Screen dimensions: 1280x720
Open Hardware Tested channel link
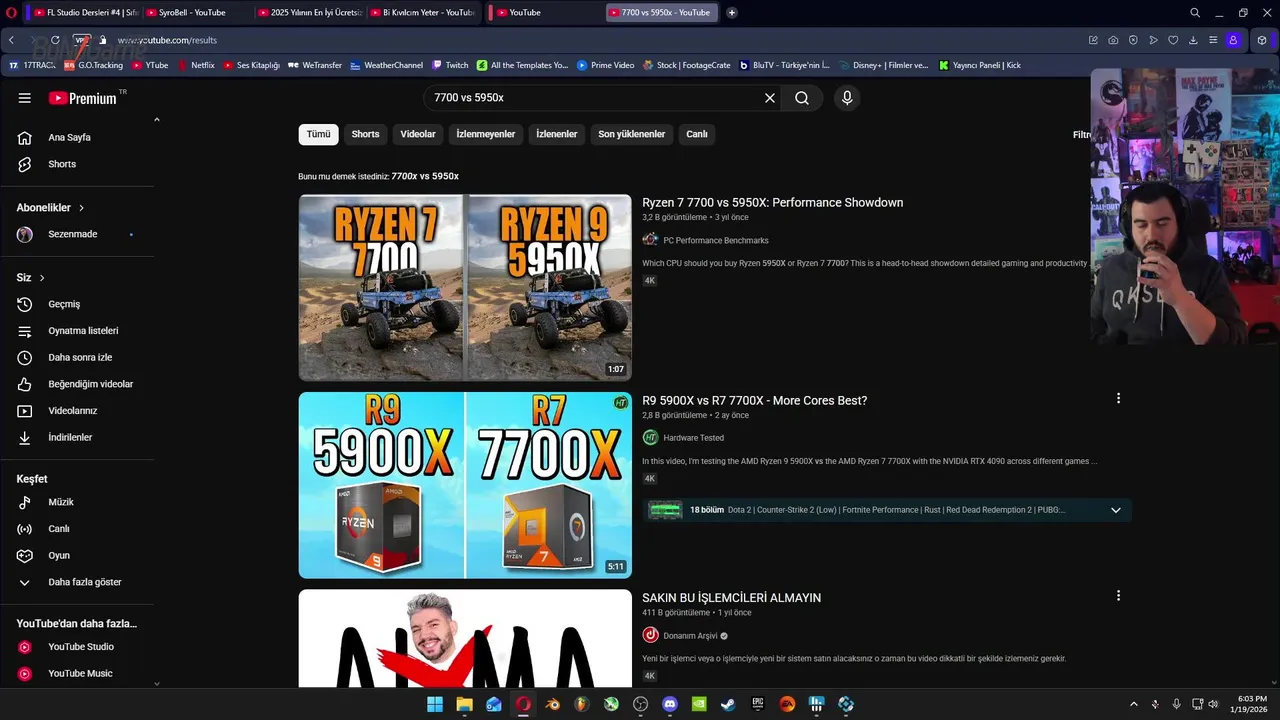point(694,438)
